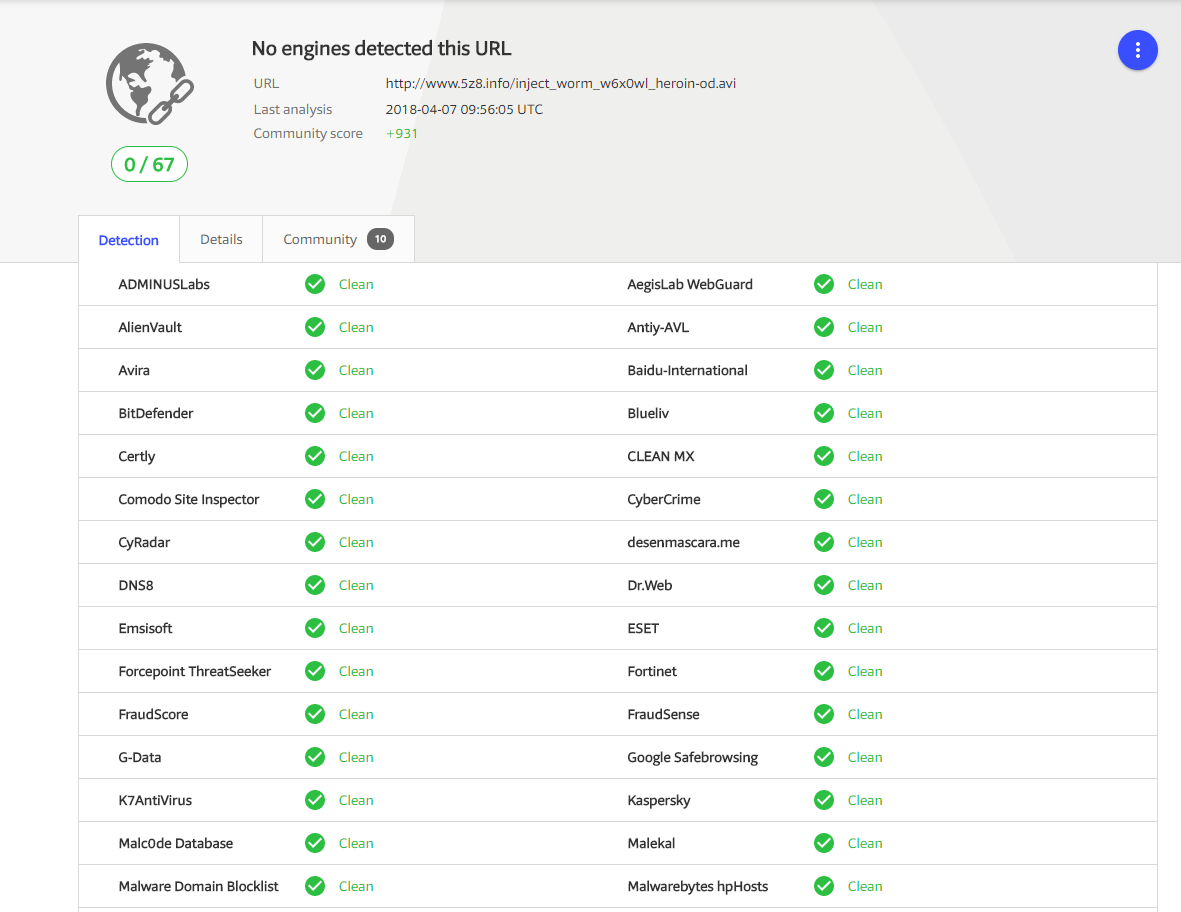Click the Clean result for Fortinet
This screenshot has width=1181, height=912.
[x=865, y=670]
